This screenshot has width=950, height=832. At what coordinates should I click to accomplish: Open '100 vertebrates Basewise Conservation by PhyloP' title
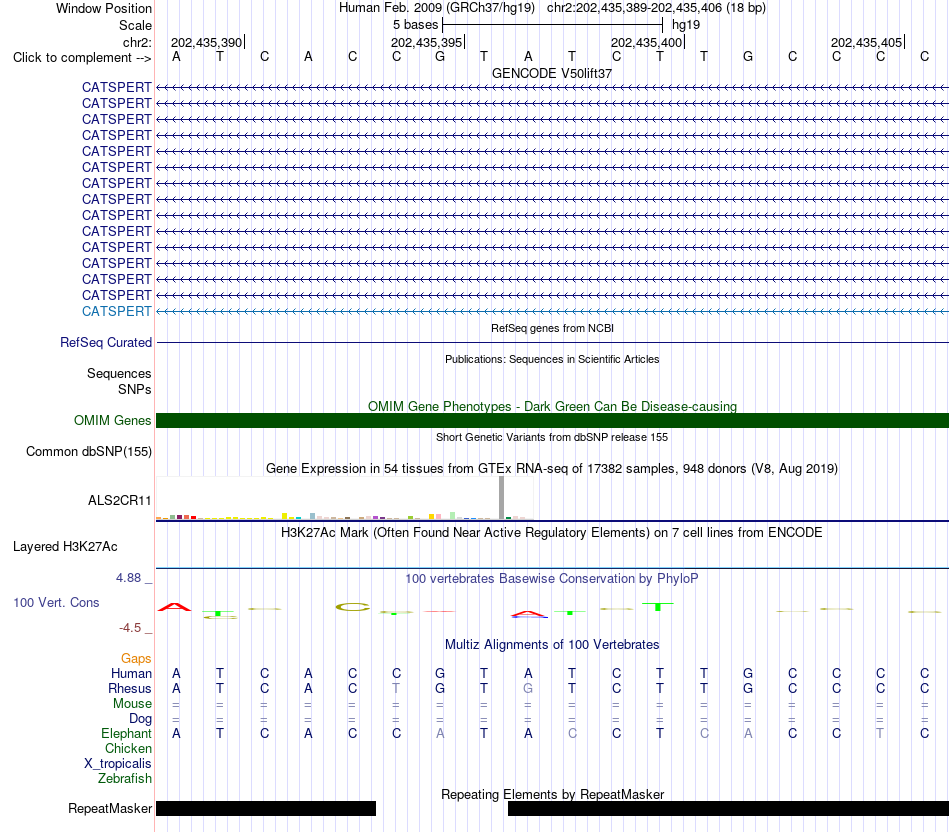[552, 579]
